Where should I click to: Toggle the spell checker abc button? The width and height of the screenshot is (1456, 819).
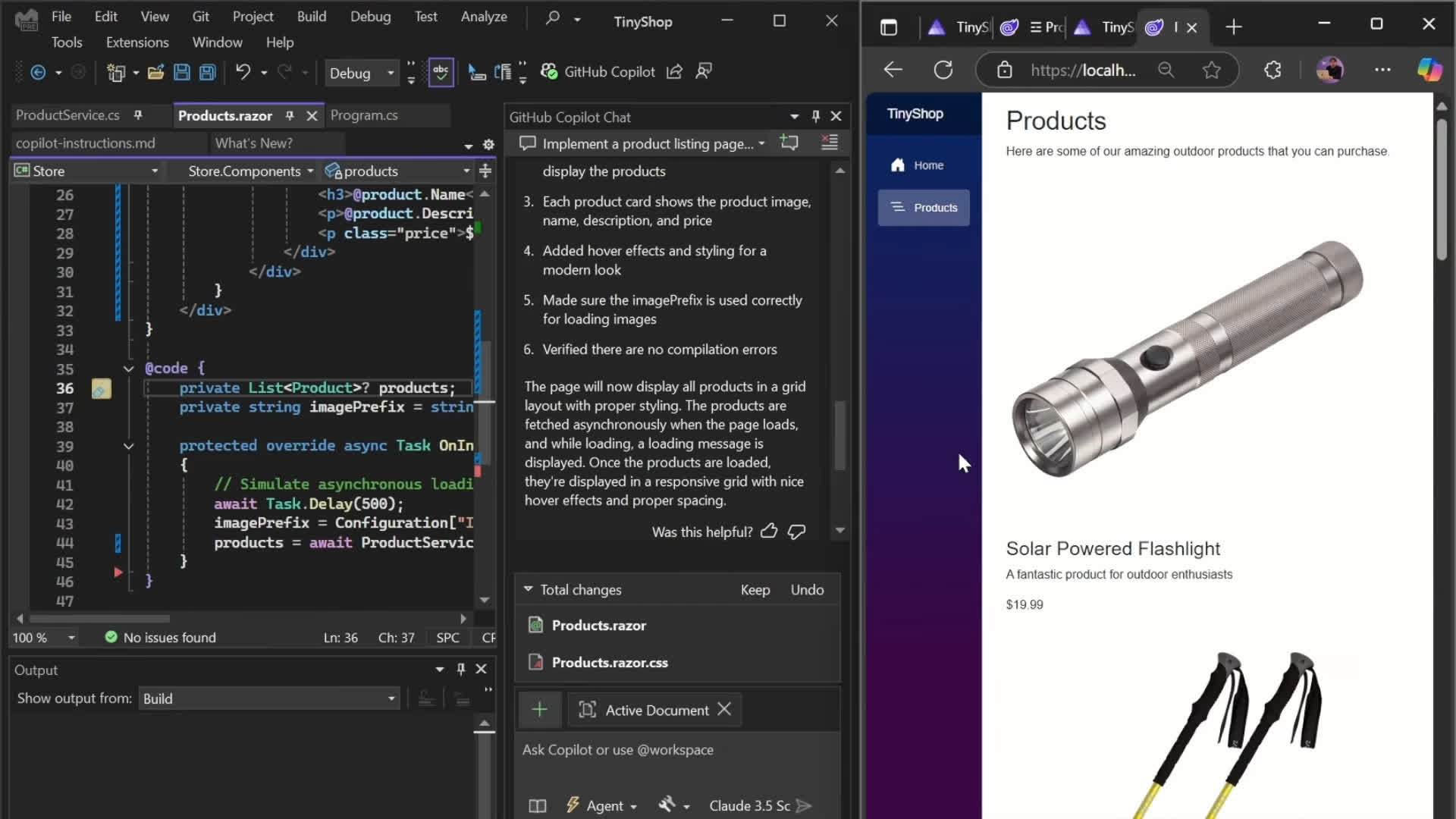click(441, 72)
